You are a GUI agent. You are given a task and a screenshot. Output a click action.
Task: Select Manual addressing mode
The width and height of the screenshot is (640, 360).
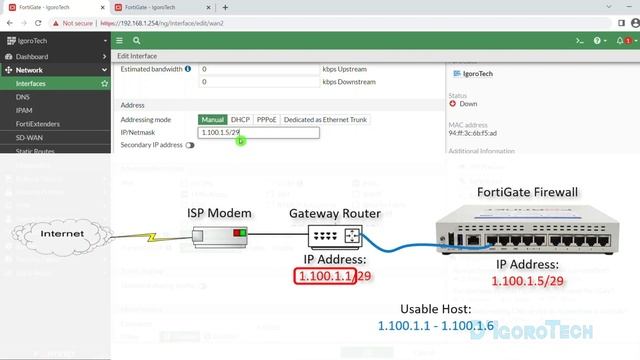[x=213, y=120]
